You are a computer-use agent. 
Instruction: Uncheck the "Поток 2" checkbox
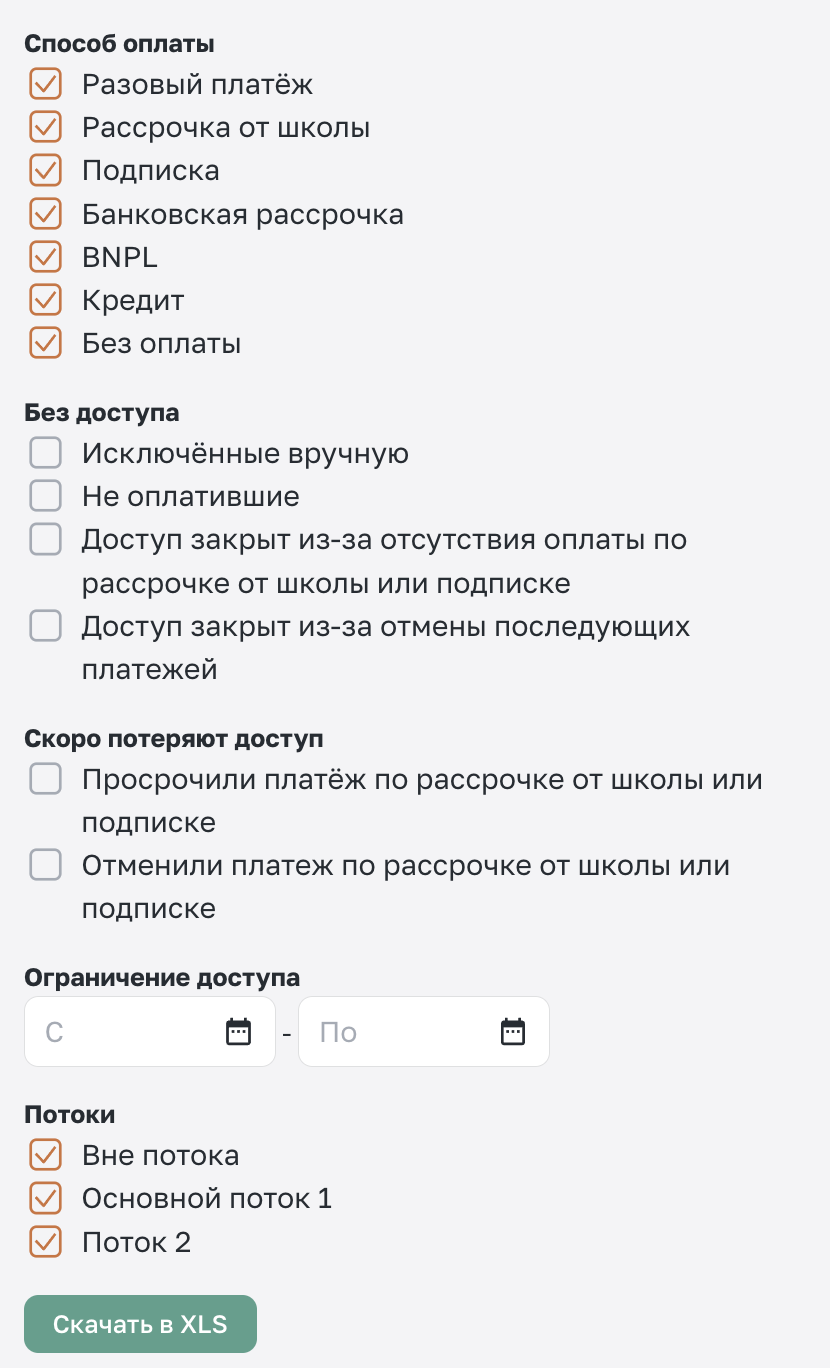point(46,1242)
